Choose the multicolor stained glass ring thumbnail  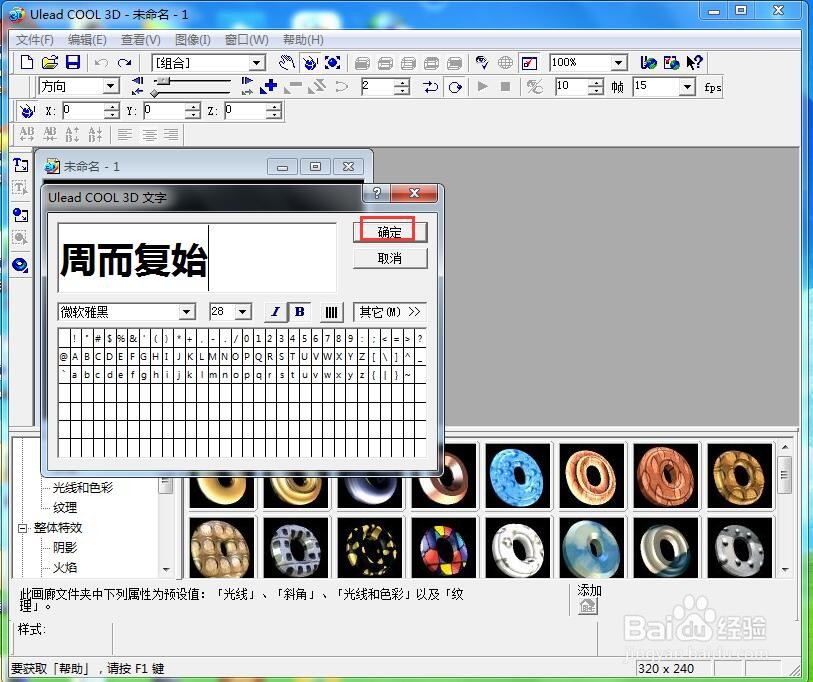pos(443,548)
